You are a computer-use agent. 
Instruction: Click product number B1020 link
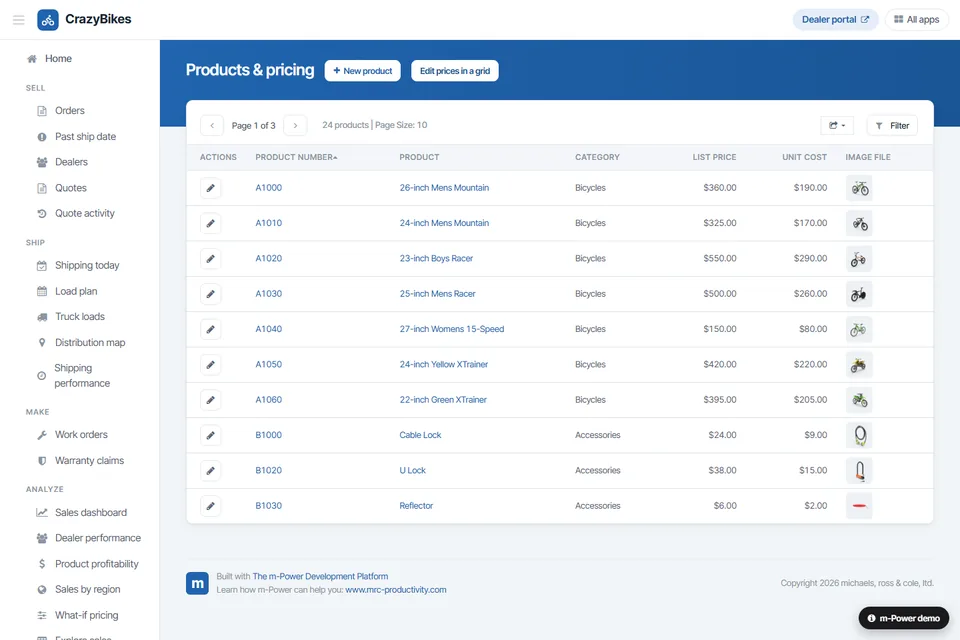269,470
